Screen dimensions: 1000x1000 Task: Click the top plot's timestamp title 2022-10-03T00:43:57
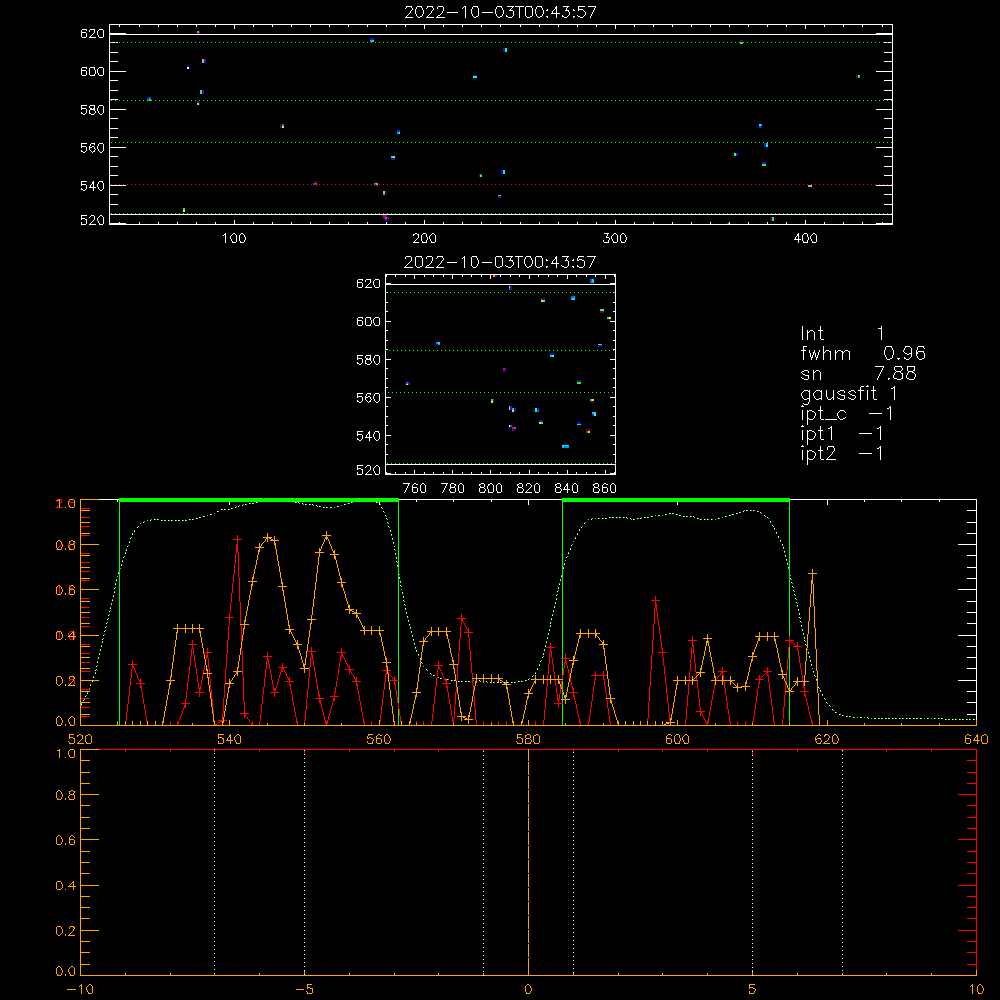pyautogui.click(x=500, y=12)
